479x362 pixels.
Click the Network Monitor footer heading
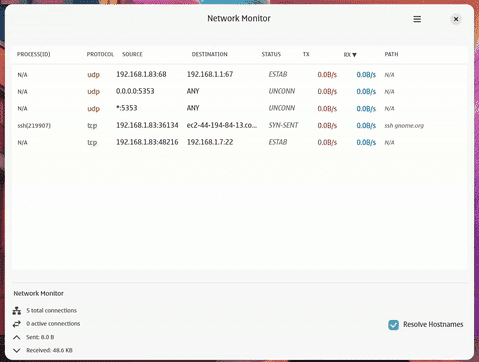[x=39, y=294]
